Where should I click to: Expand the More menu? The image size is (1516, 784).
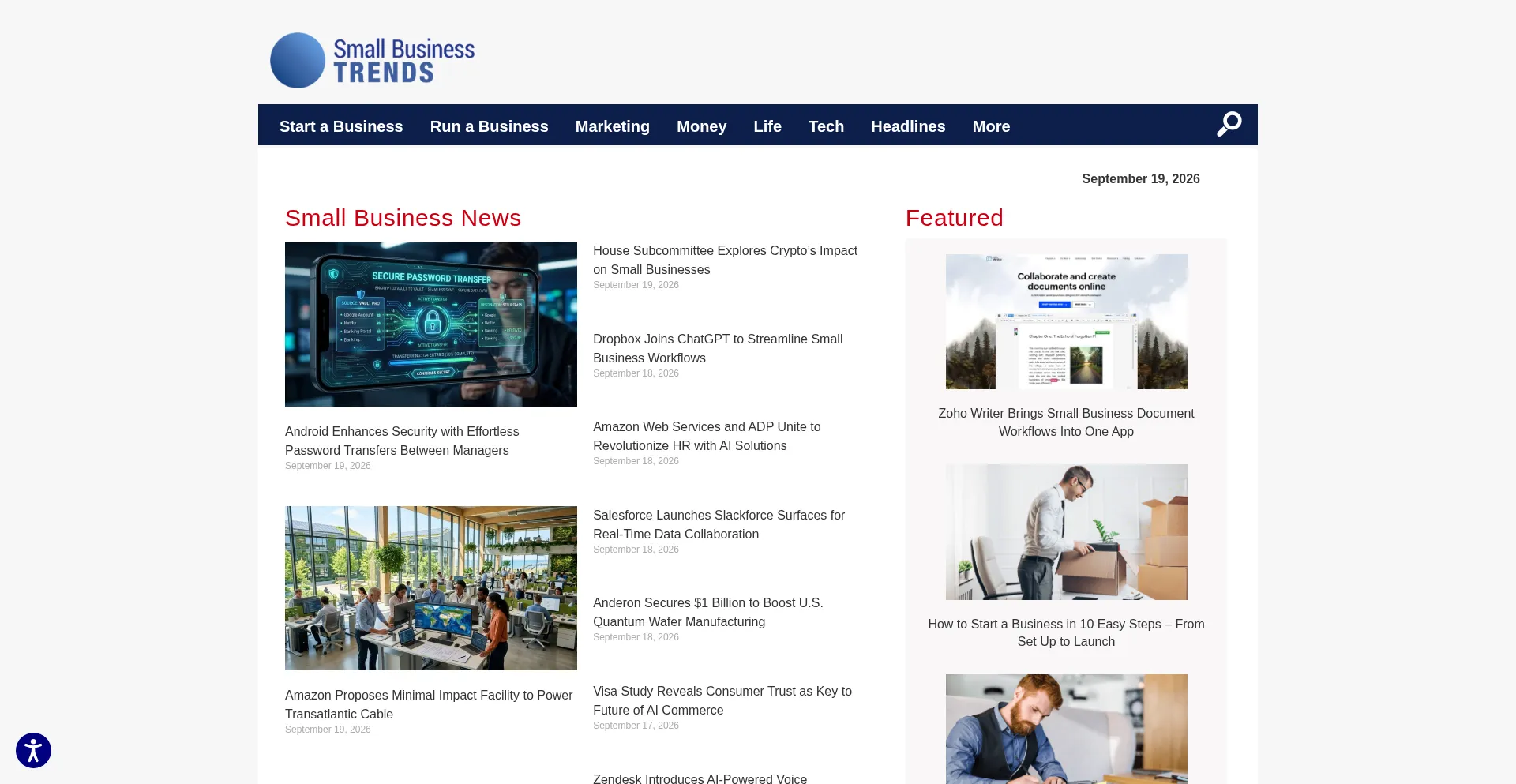(991, 126)
